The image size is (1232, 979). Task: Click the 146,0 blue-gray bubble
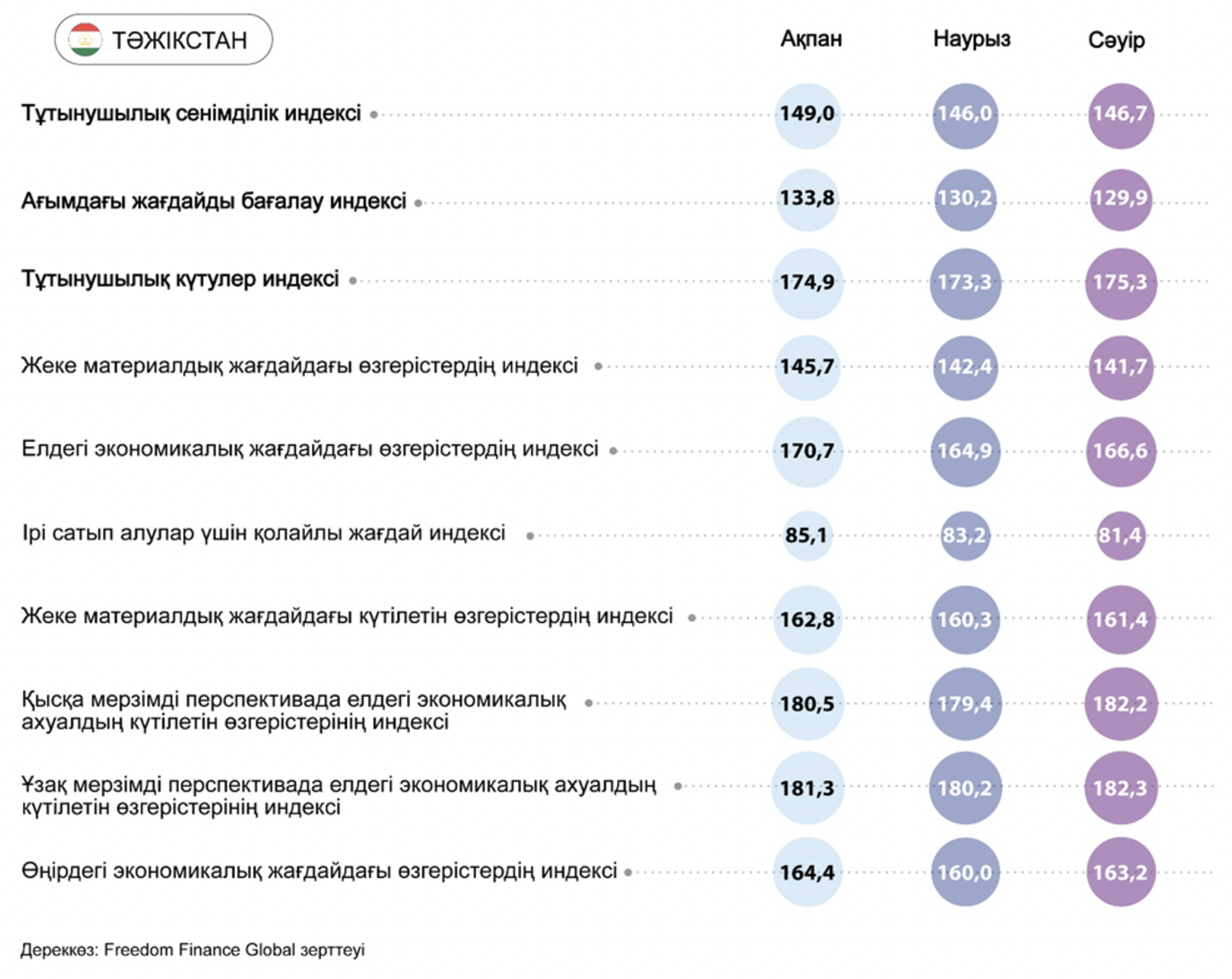pyautogui.click(x=965, y=114)
